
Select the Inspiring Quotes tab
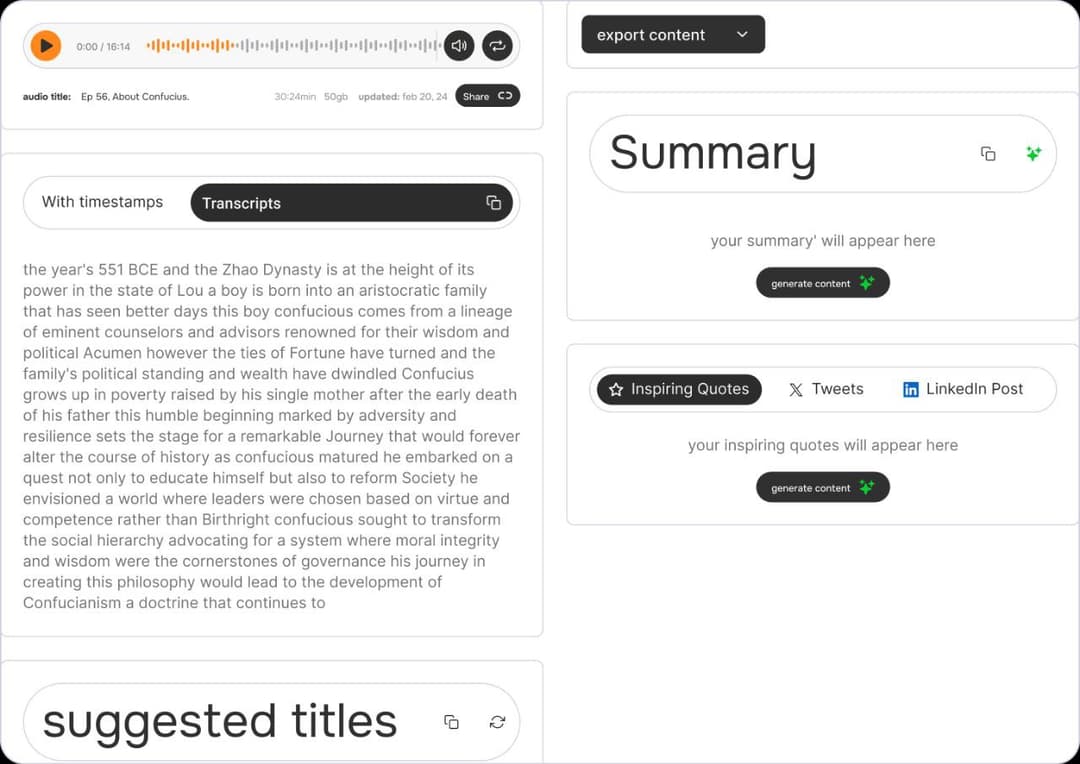[x=679, y=389]
